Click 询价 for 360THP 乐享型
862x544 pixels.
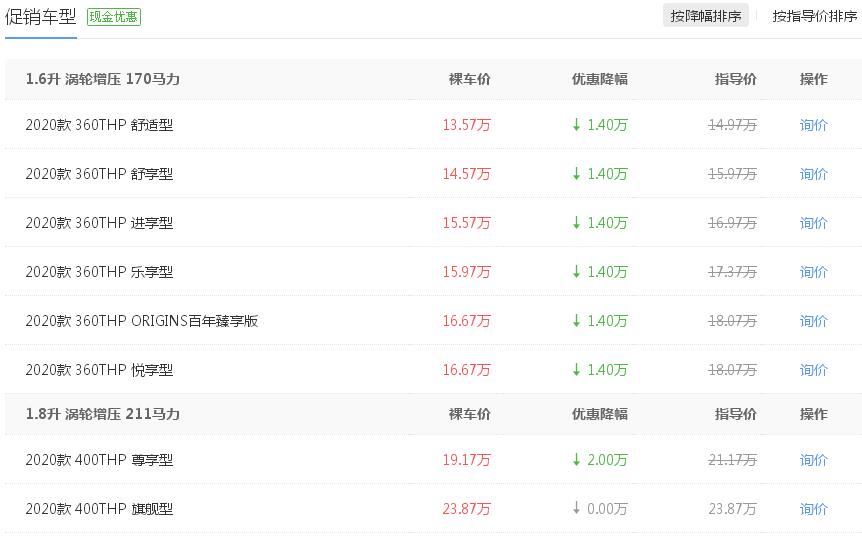(813, 272)
